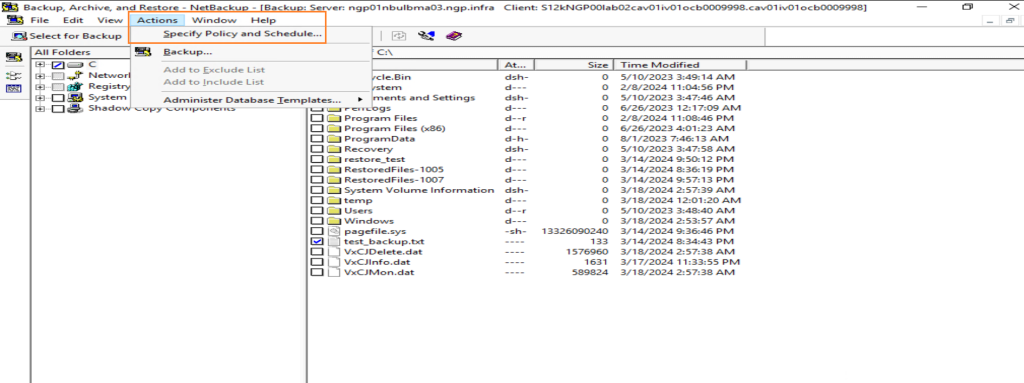Click the restore_test folder icon
Viewport: 1024px width, 383px height.
coord(334,159)
